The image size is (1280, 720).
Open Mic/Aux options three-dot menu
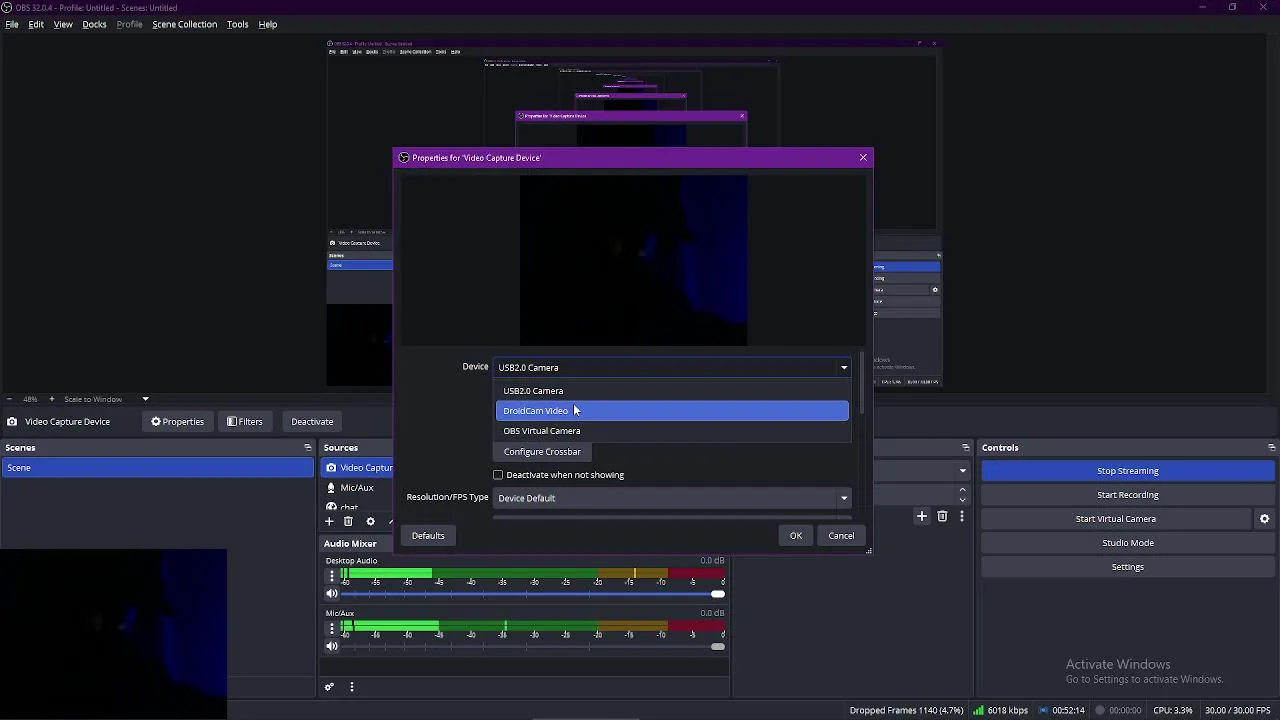pyautogui.click(x=332, y=629)
